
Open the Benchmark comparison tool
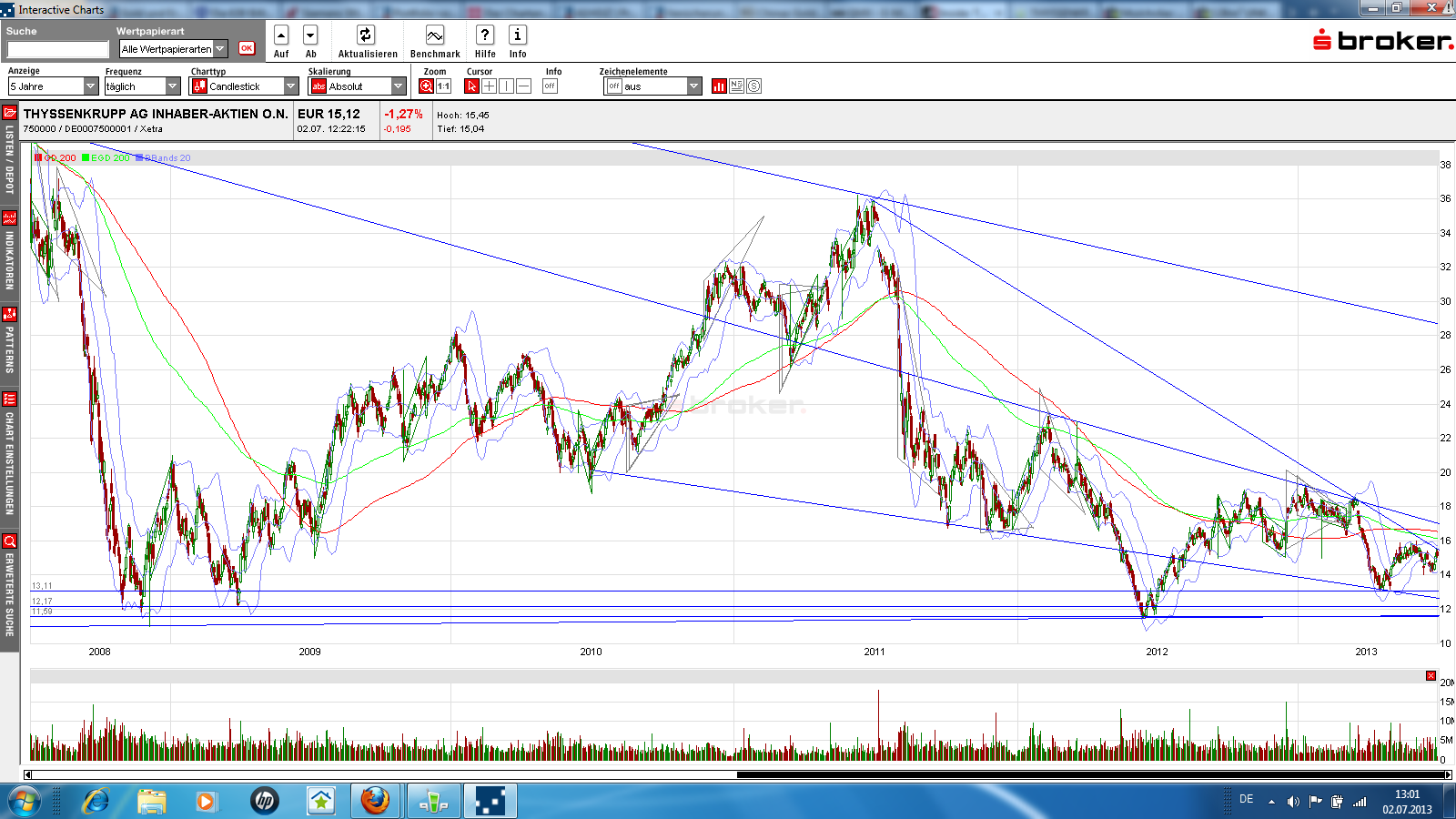(435, 35)
